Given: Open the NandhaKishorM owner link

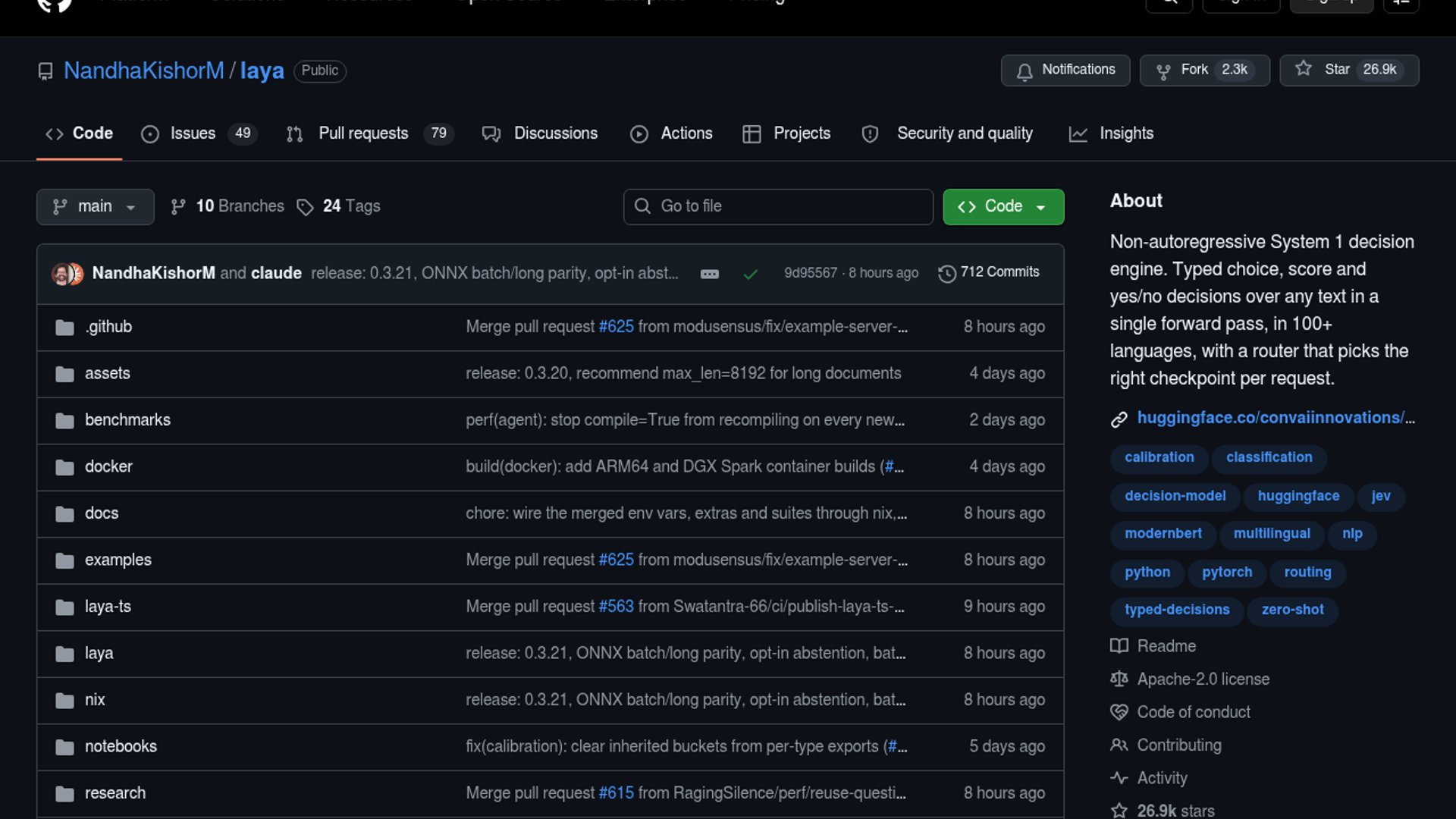Looking at the screenshot, I should point(143,71).
